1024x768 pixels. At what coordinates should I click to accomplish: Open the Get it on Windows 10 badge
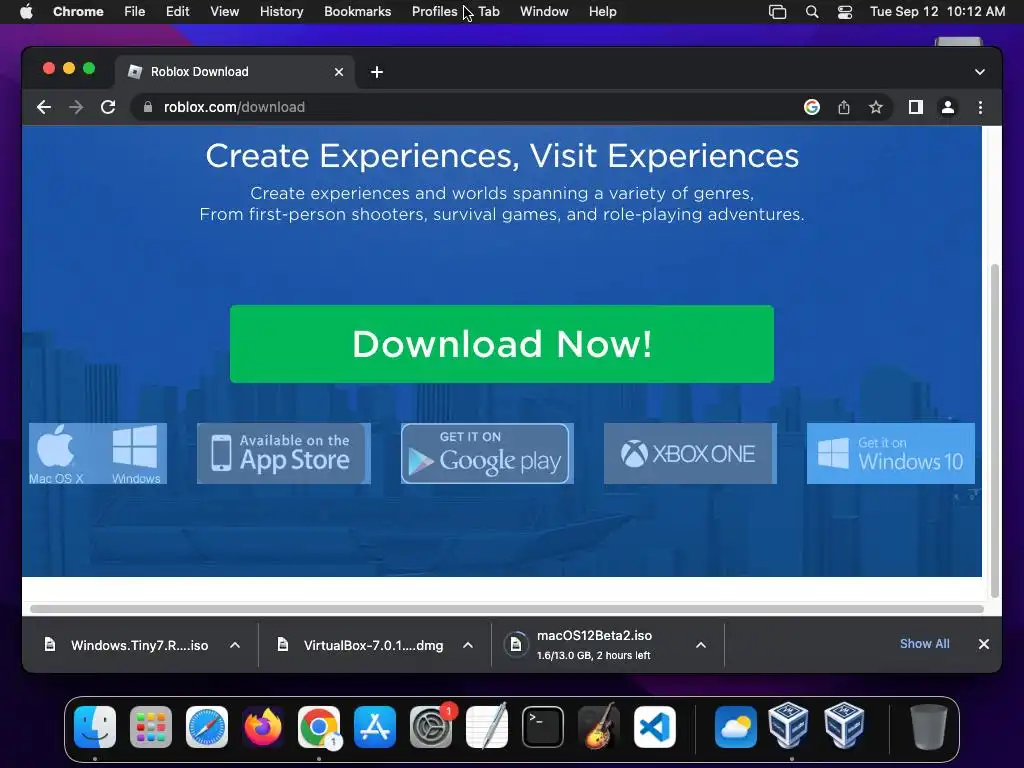(x=891, y=454)
